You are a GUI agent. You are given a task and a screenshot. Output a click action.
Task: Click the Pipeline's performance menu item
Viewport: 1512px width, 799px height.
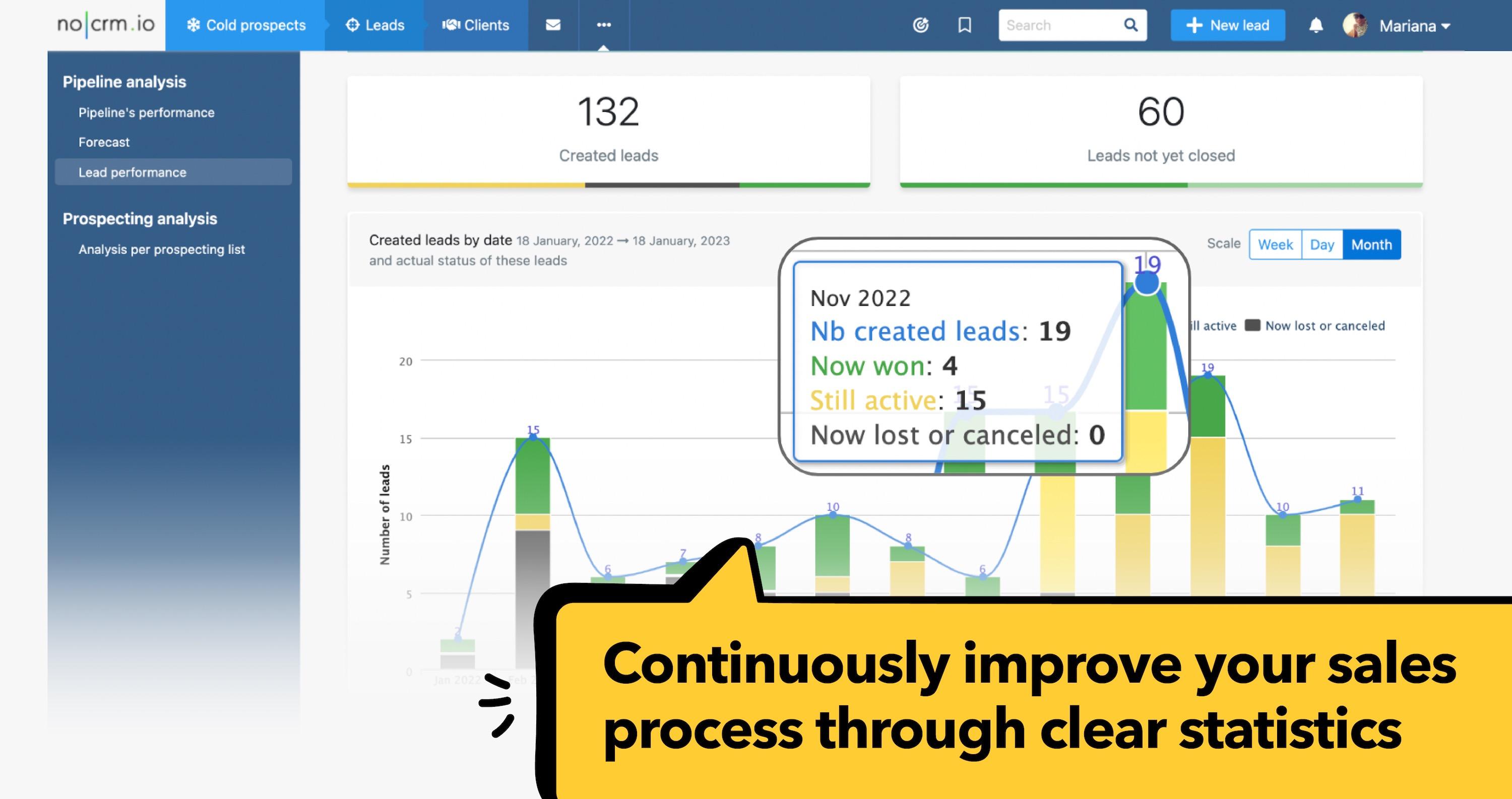tap(146, 112)
